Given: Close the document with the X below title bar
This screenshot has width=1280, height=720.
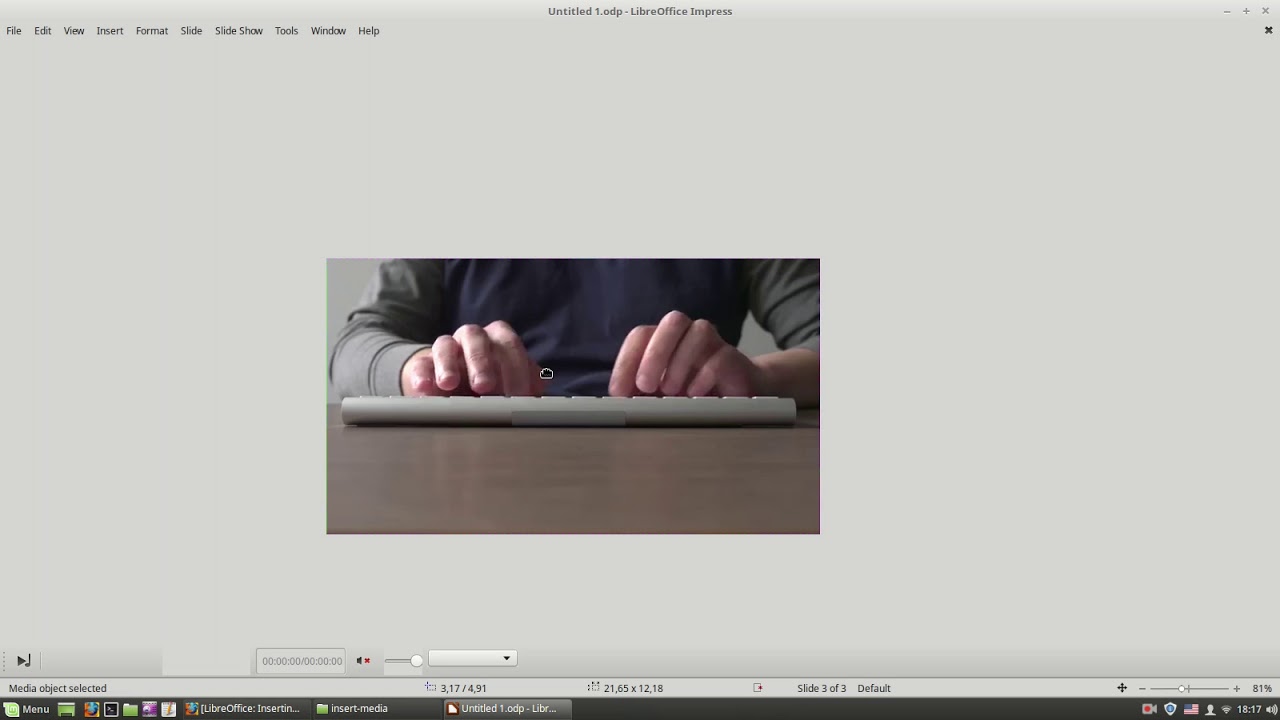Looking at the screenshot, I should point(1268,30).
